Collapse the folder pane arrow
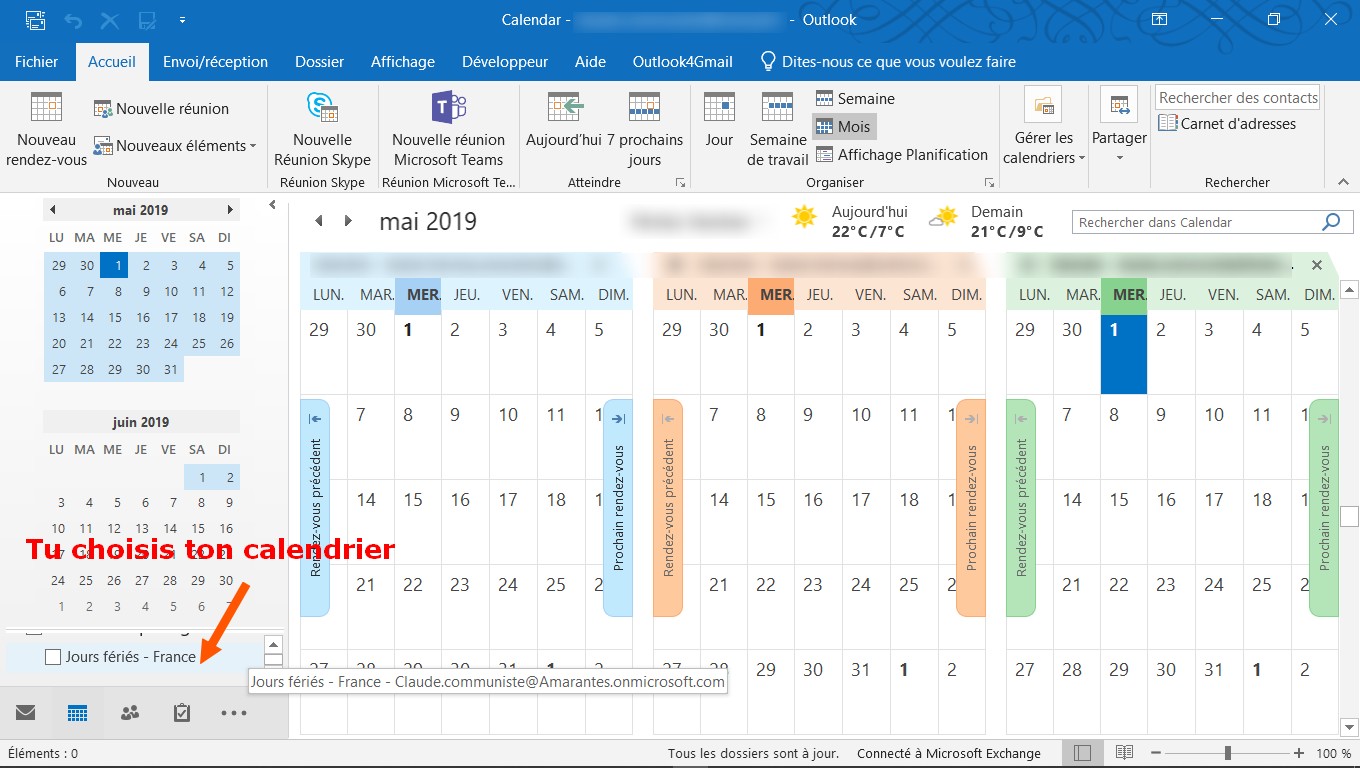Image resolution: width=1360 pixels, height=768 pixels. click(272, 205)
